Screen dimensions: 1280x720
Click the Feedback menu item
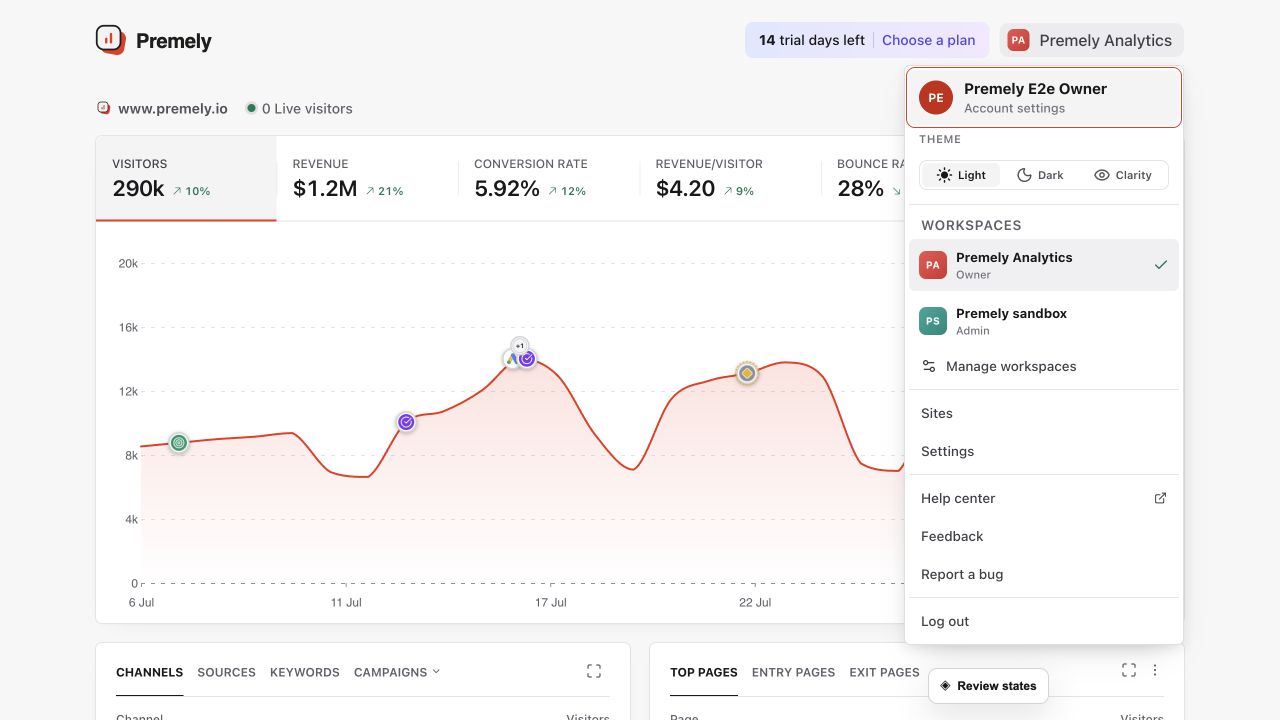[x=1044, y=536]
